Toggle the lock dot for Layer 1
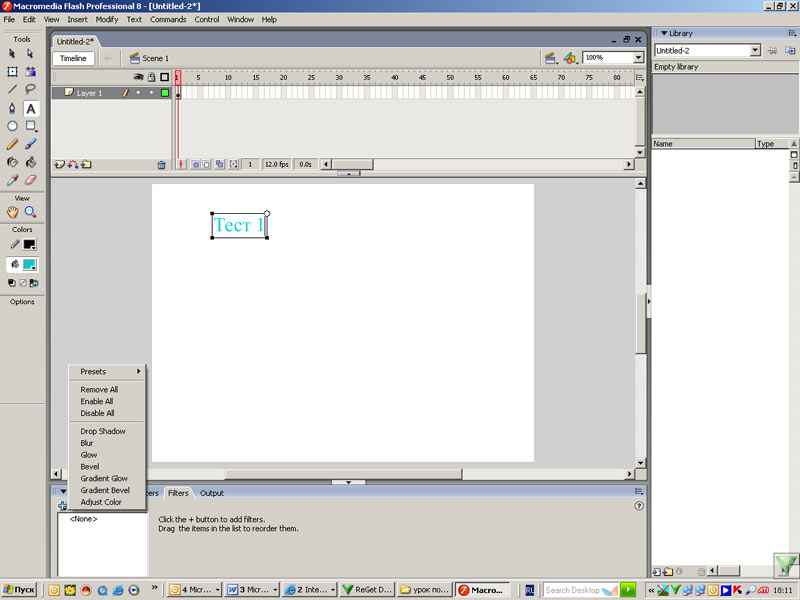Image resolution: width=800 pixels, height=600 pixels. tap(151, 93)
